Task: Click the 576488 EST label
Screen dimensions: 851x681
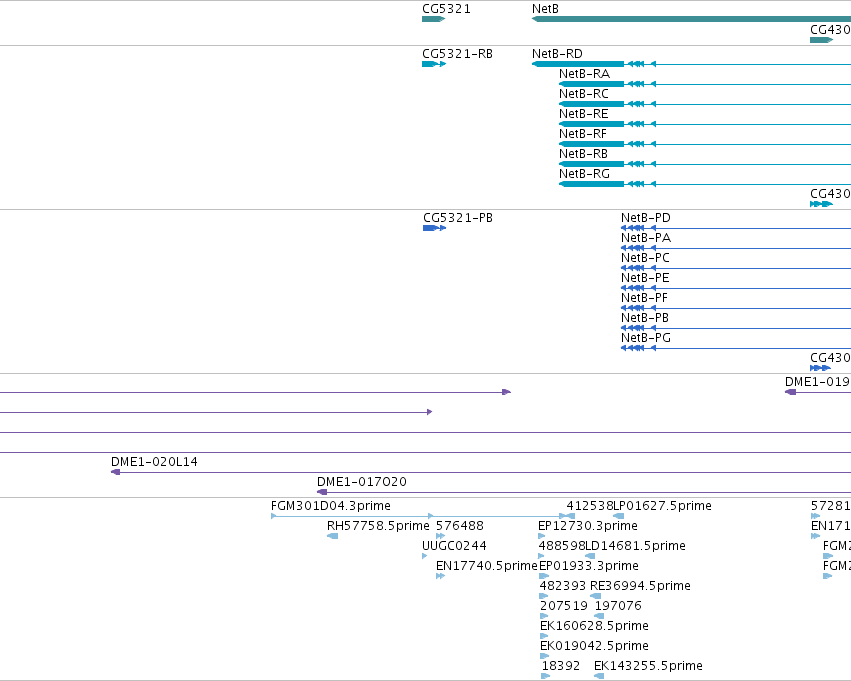Action: [460, 526]
